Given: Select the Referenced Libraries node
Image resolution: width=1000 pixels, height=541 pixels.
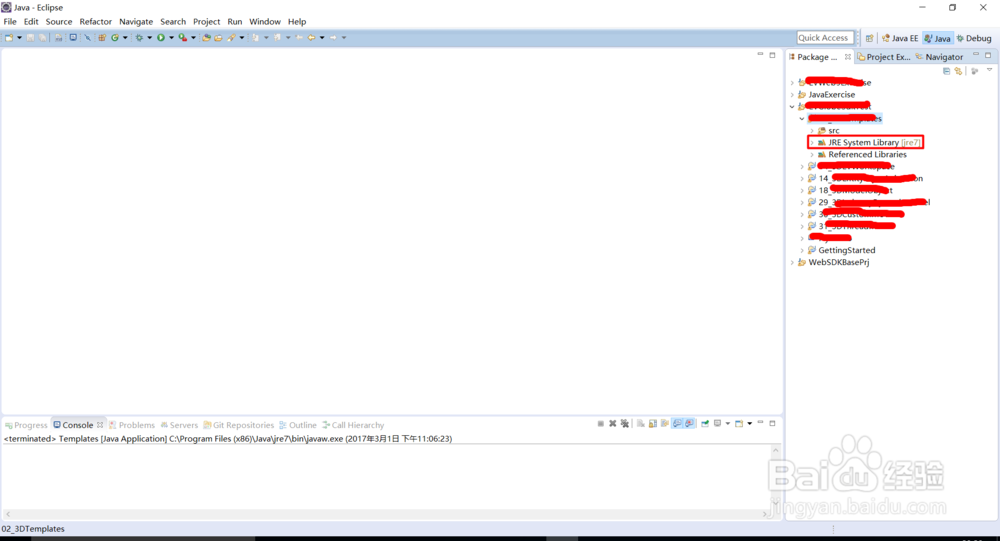Looking at the screenshot, I should pyautogui.click(x=867, y=154).
